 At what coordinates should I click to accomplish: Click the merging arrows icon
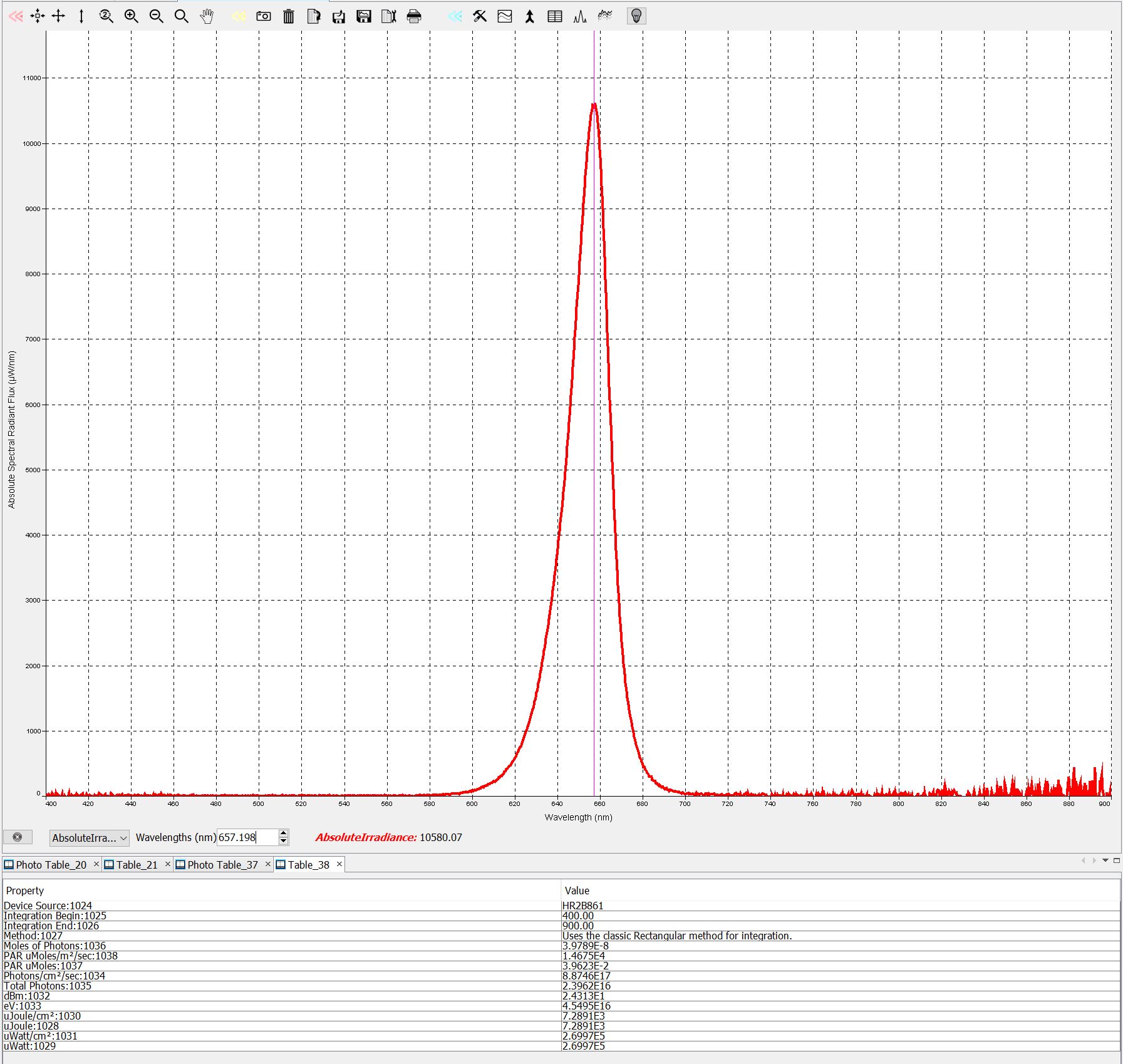pos(530,16)
